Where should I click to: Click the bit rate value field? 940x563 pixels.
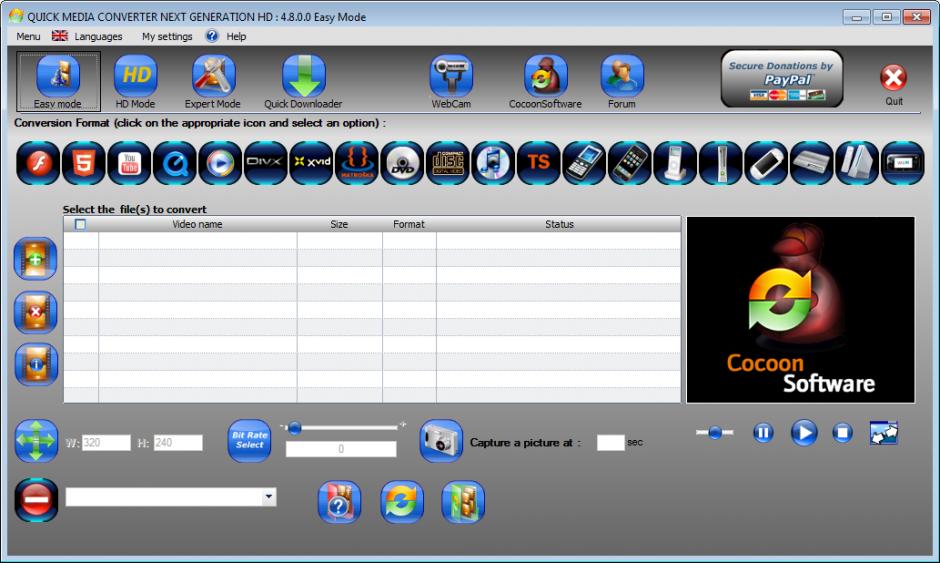(x=341, y=449)
